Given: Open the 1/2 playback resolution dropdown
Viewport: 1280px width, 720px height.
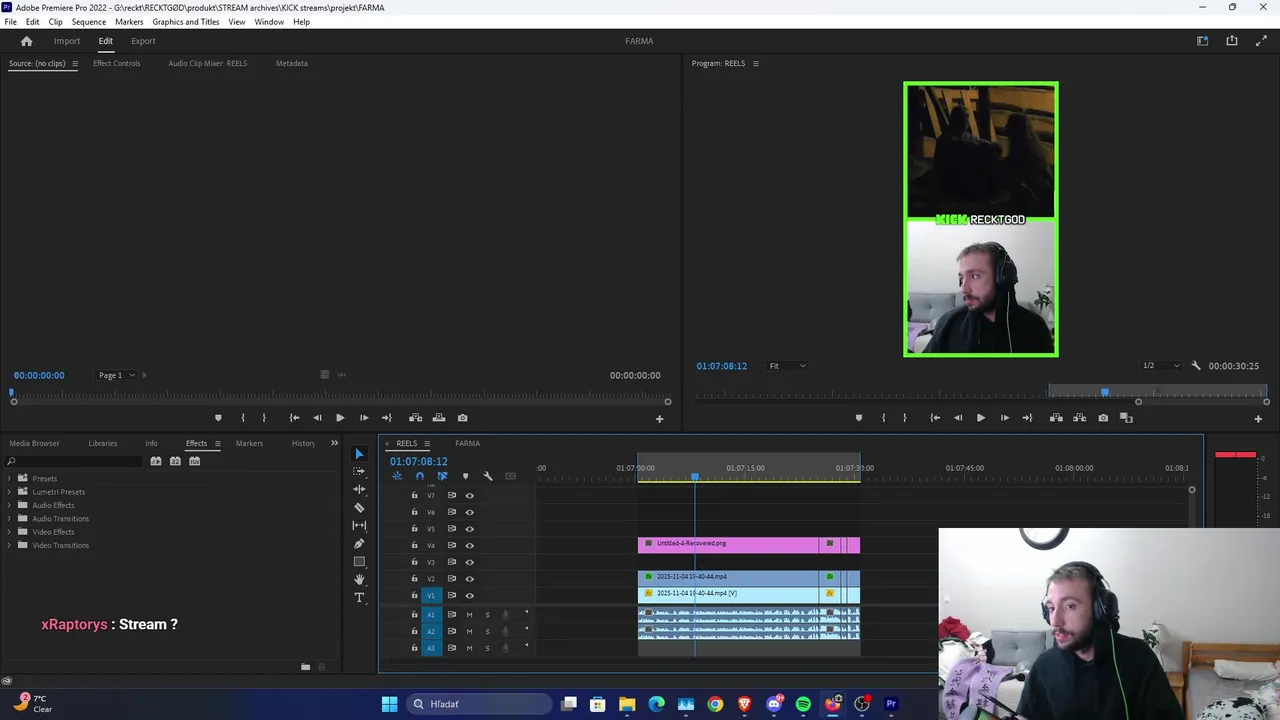Looking at the screenshot, I should (x=1160, y=366).
